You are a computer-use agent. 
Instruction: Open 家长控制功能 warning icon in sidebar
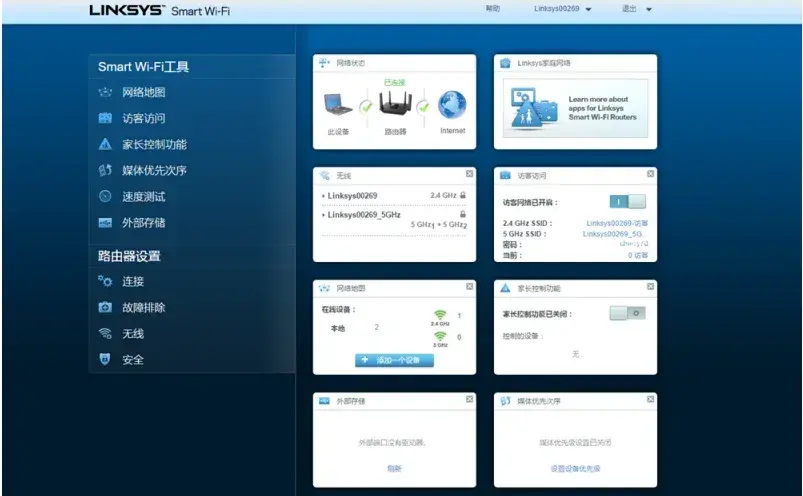105,145
